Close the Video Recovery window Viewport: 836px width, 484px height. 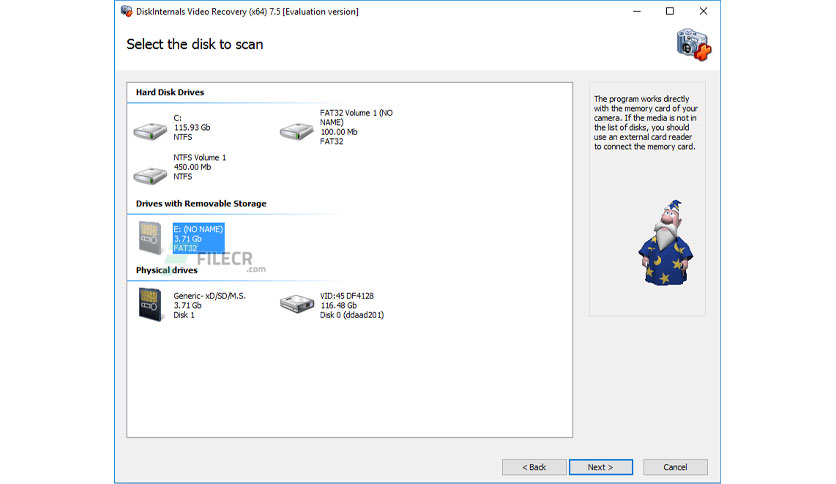tap(703, 11)
